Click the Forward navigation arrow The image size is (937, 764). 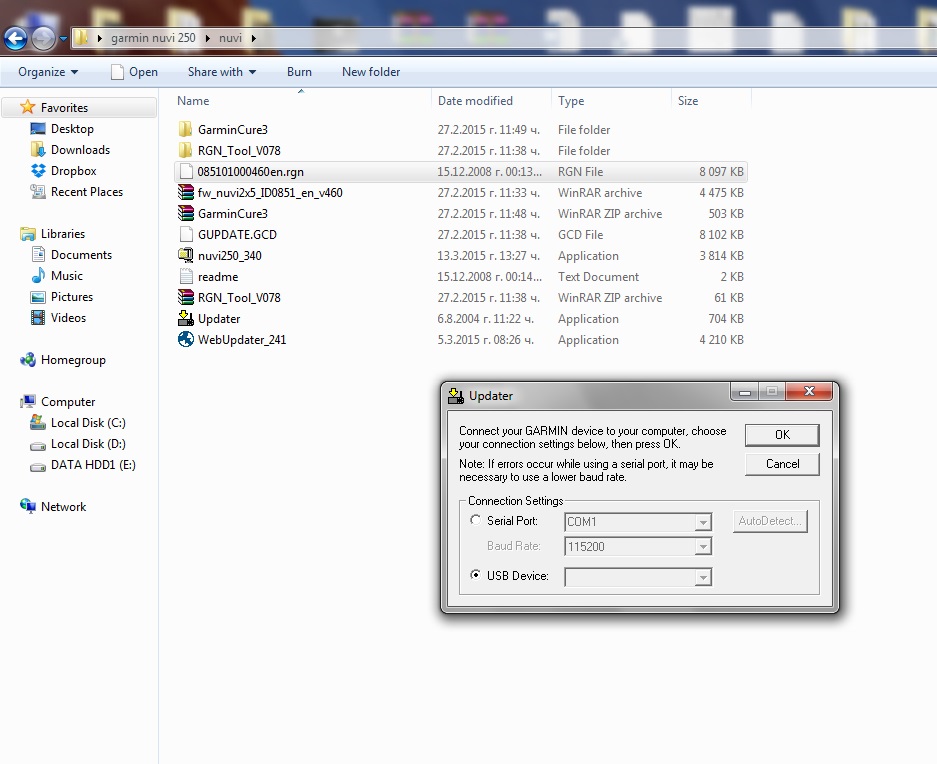coord(44,39)
